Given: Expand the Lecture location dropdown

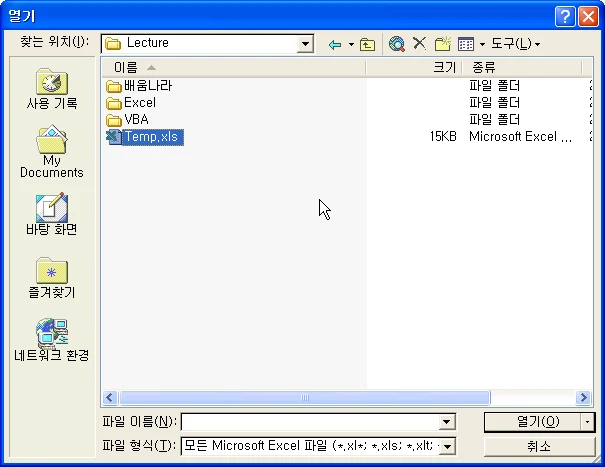Looking at the screenshot, I should point(305,44).
